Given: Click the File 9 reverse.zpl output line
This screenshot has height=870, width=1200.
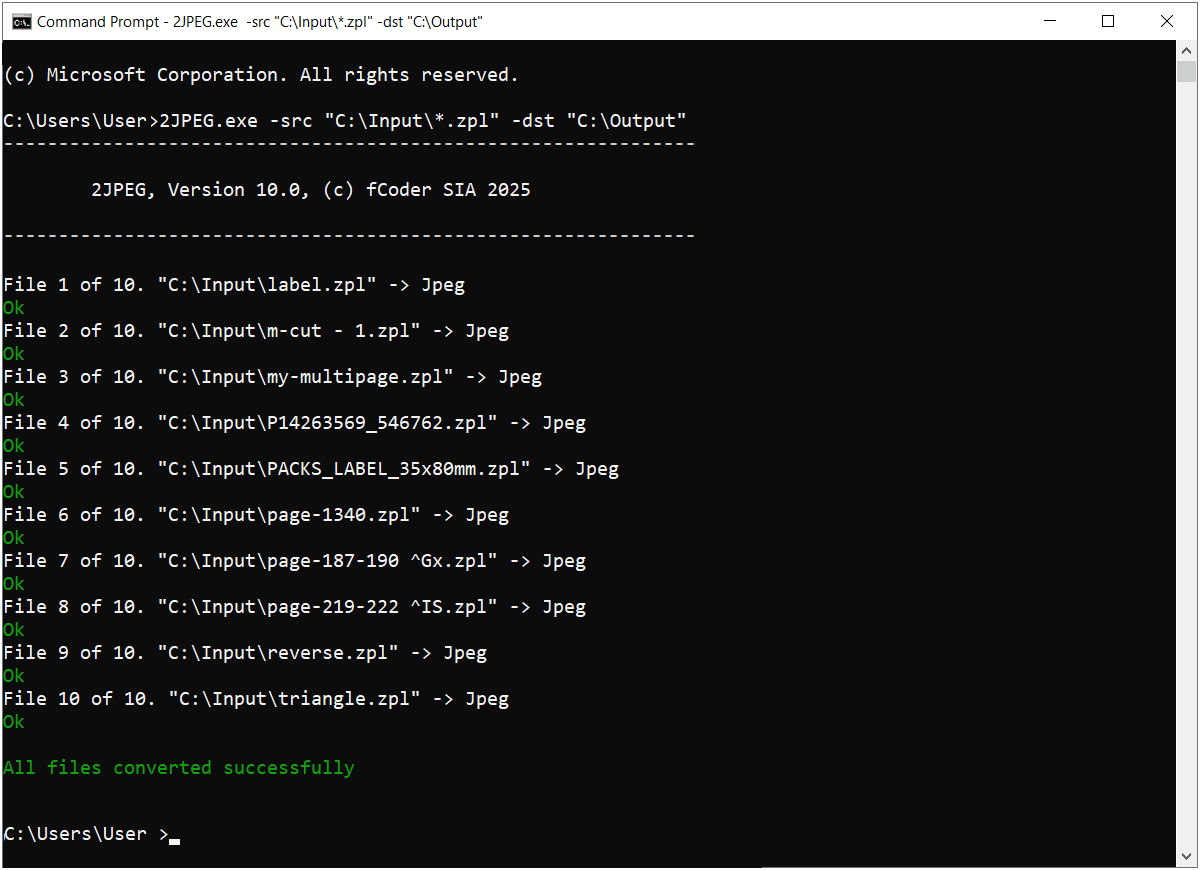Looking at the screenshot, I should tap(245, 653).
